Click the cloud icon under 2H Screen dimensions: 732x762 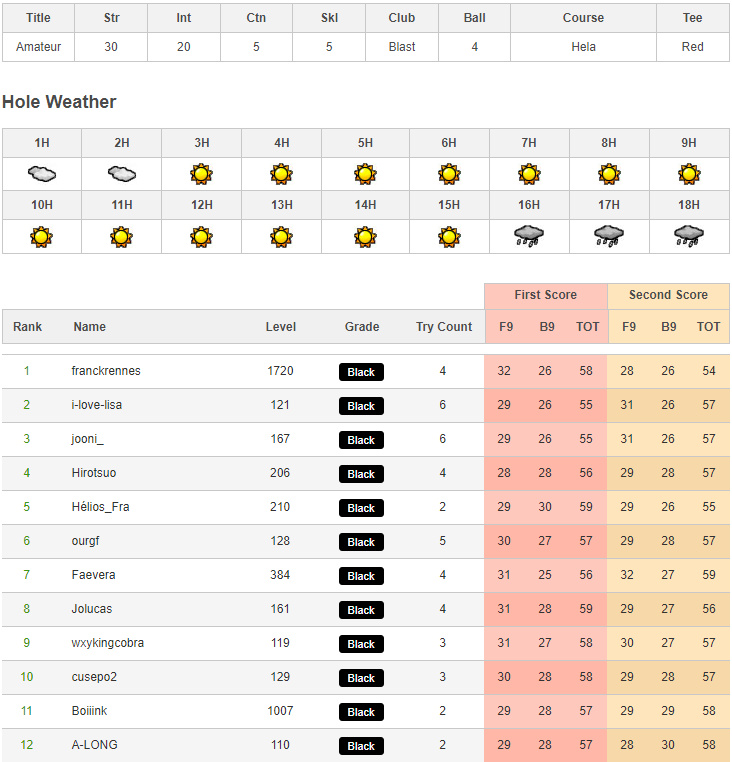(122, 173)
